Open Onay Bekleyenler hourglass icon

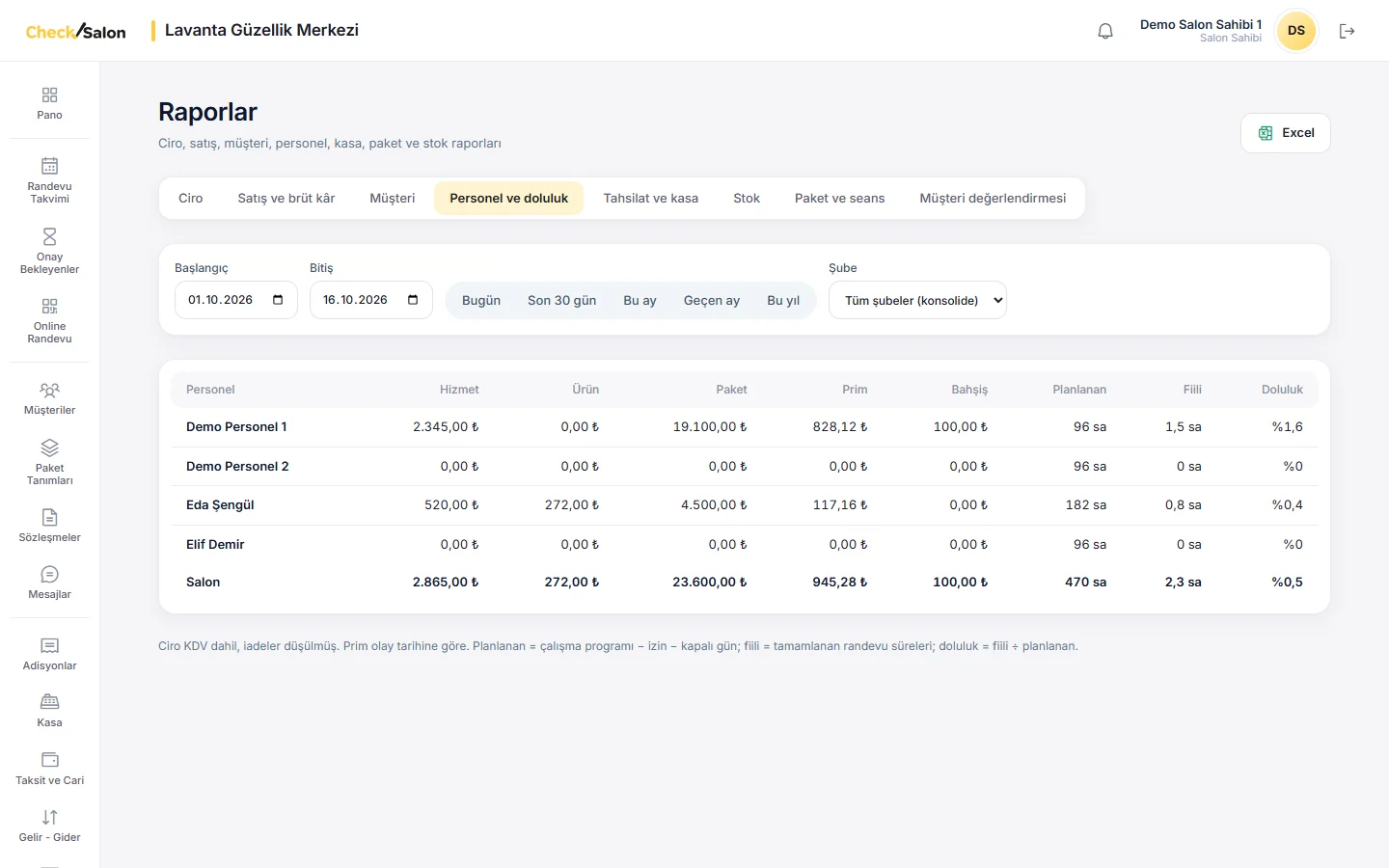click(49, 236)
